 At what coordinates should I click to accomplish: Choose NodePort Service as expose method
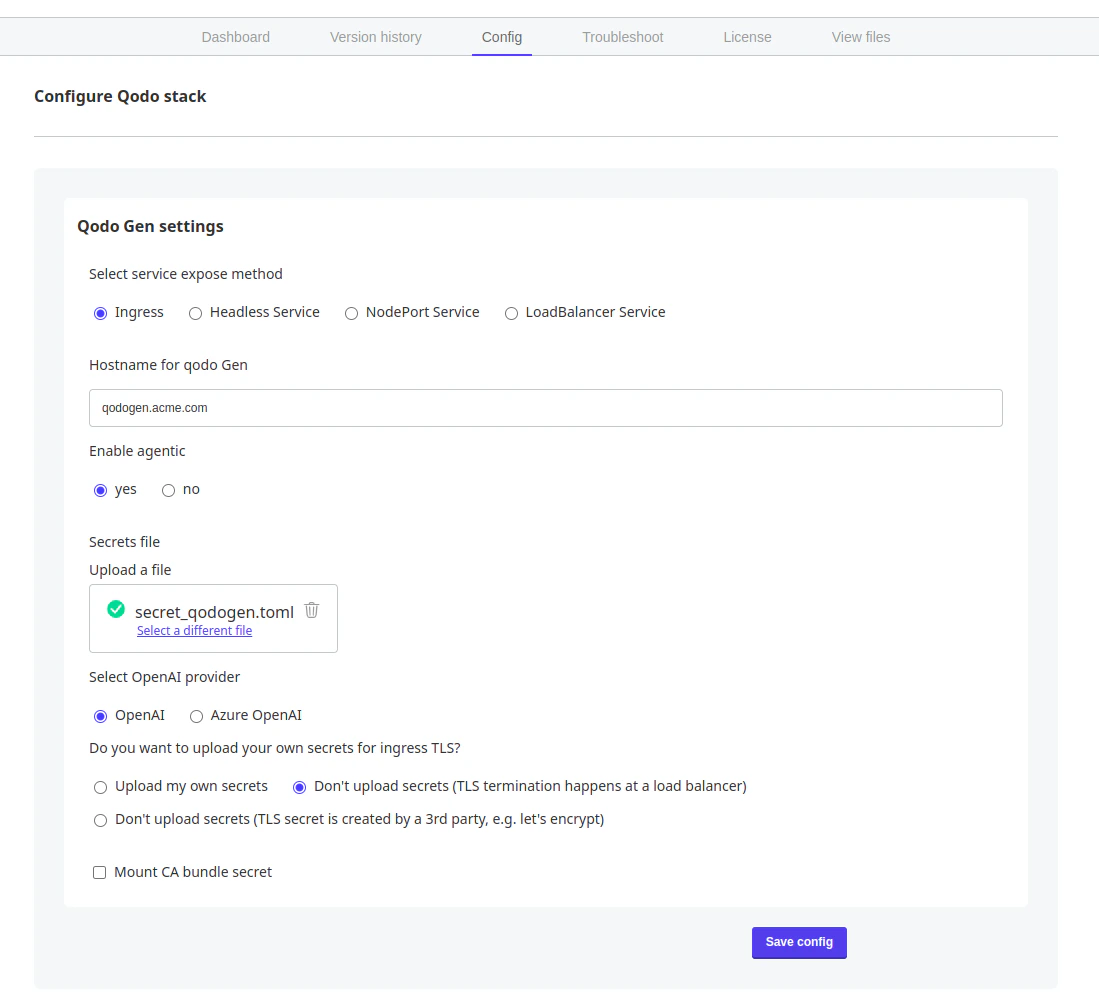(x=351, y=313)
